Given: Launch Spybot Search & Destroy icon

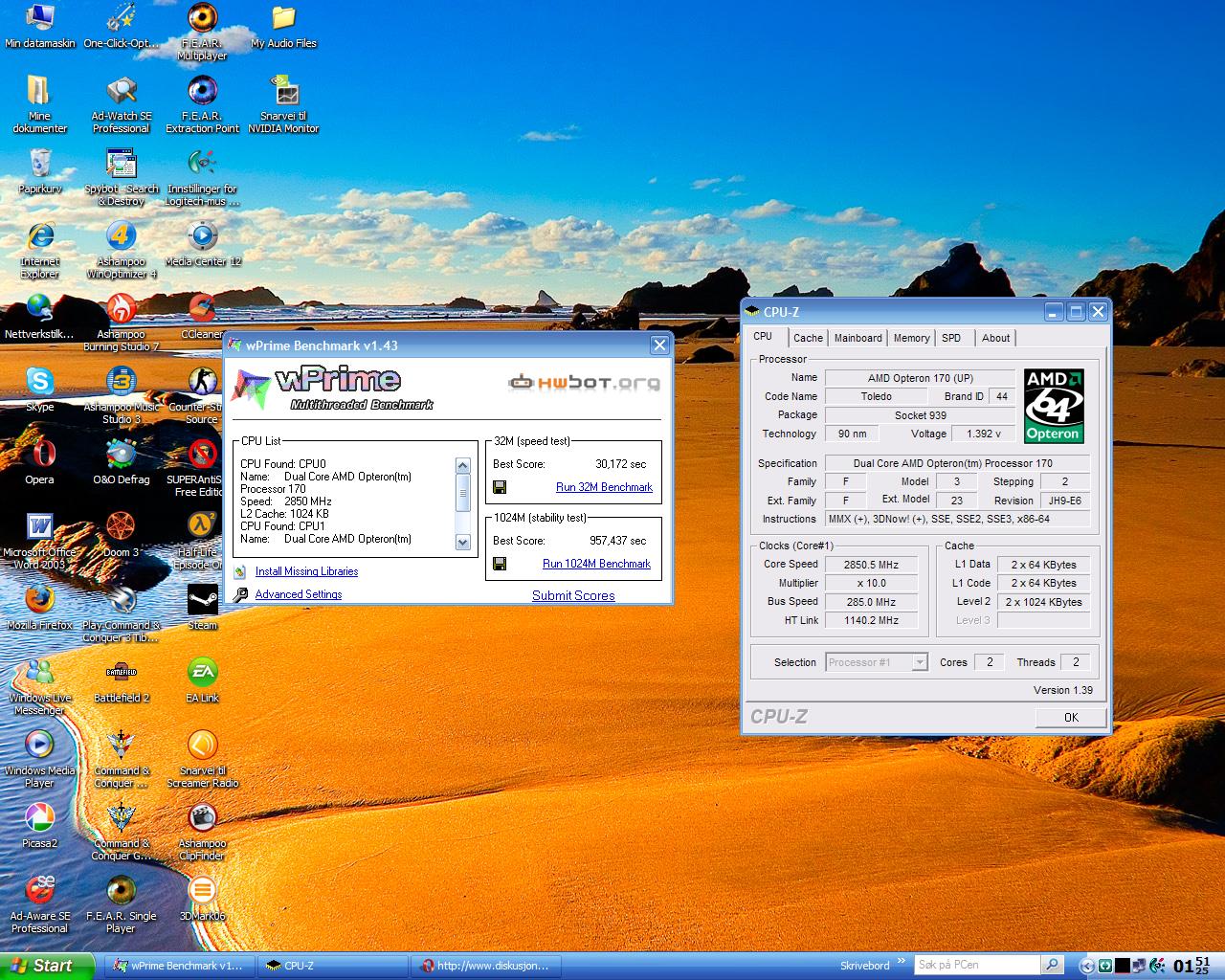Looking at the screenshot, I should point(121,164).
